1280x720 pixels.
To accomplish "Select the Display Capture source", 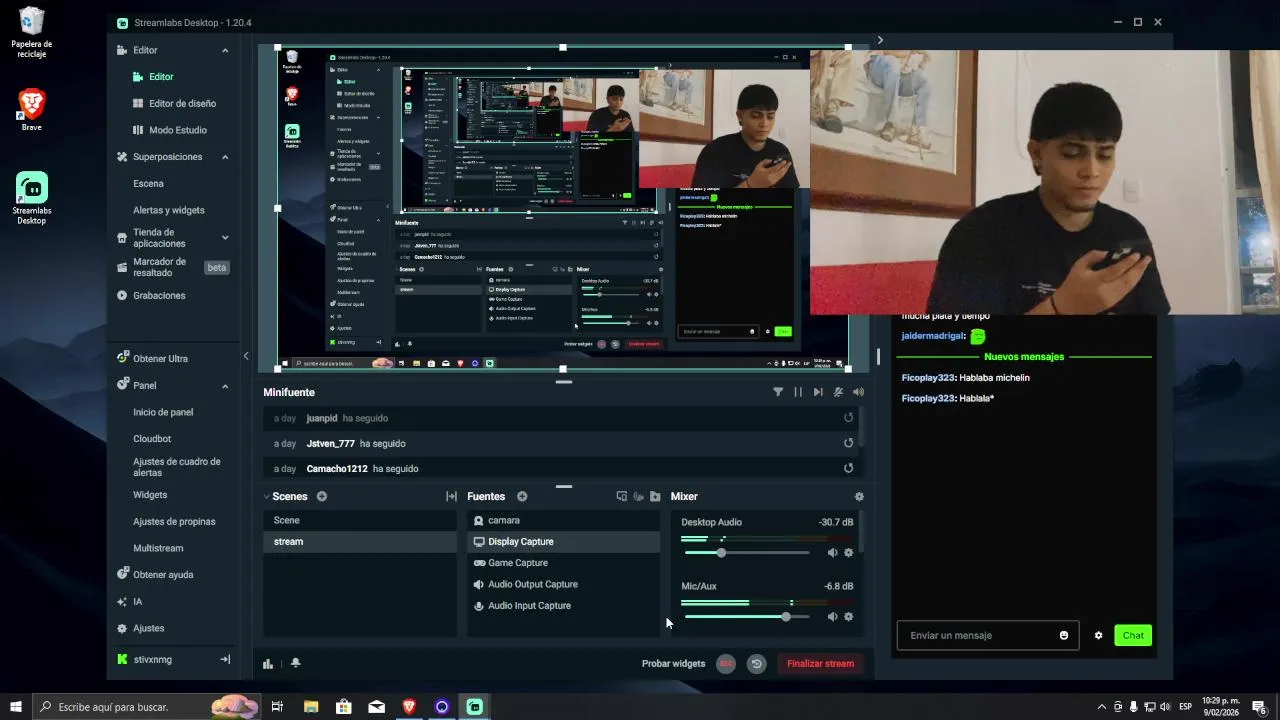I will coord(563,542).
